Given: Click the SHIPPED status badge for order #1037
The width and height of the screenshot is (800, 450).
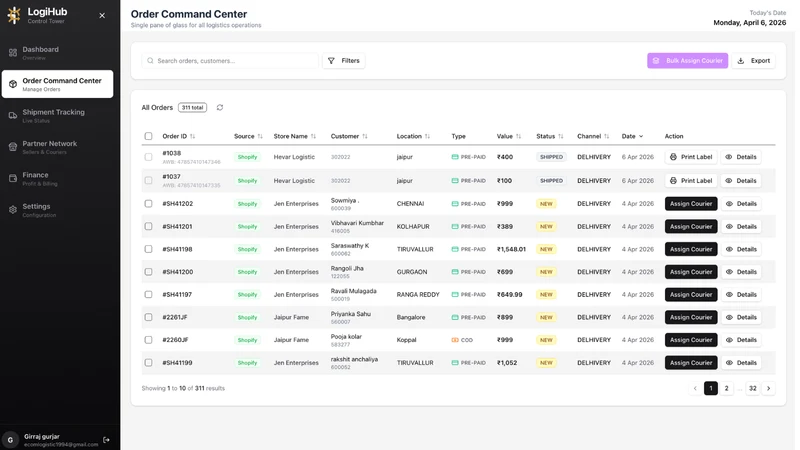Looking at the screenshot, I should point(551,181).
